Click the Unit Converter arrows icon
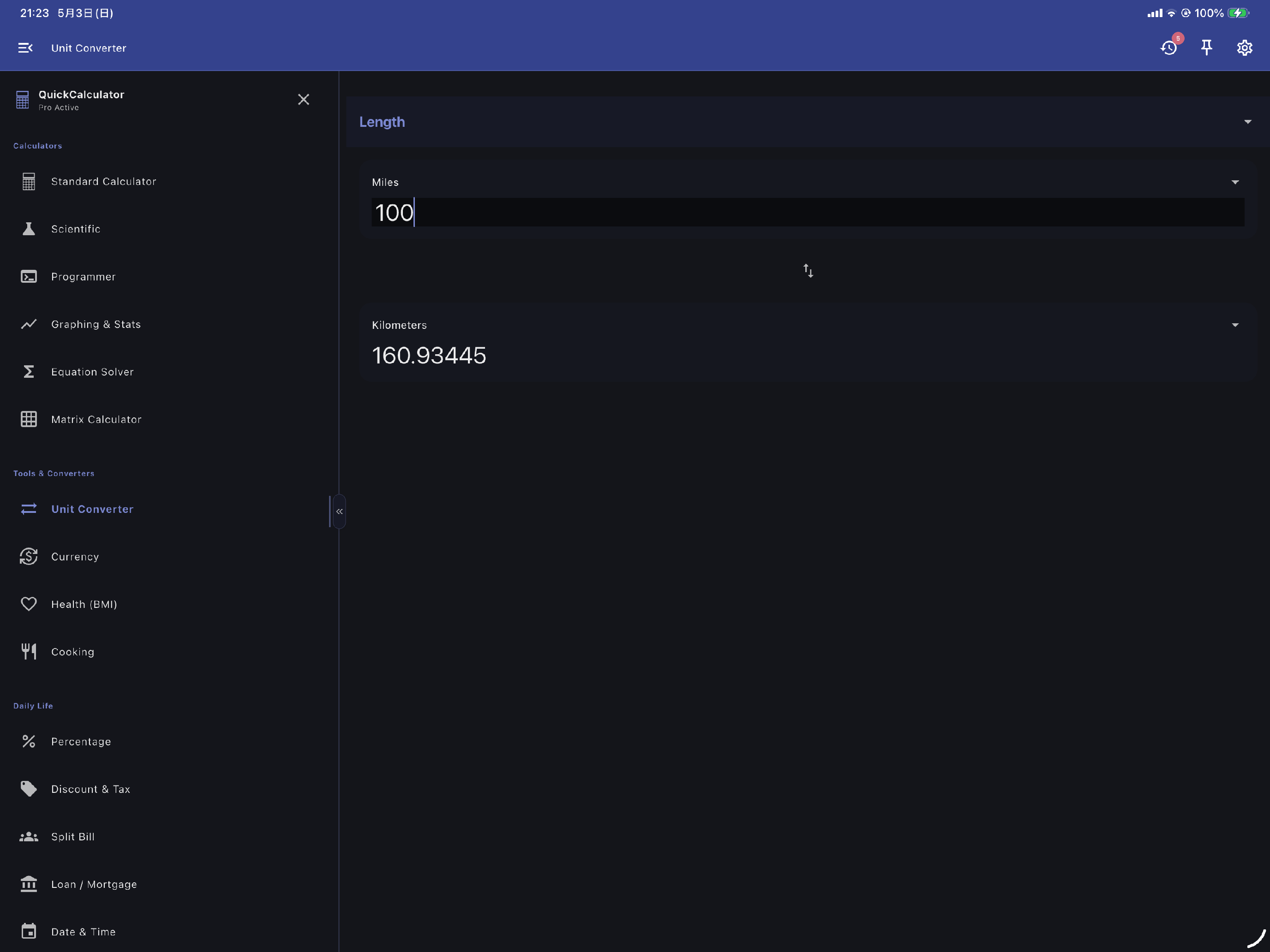 point(29,509)
